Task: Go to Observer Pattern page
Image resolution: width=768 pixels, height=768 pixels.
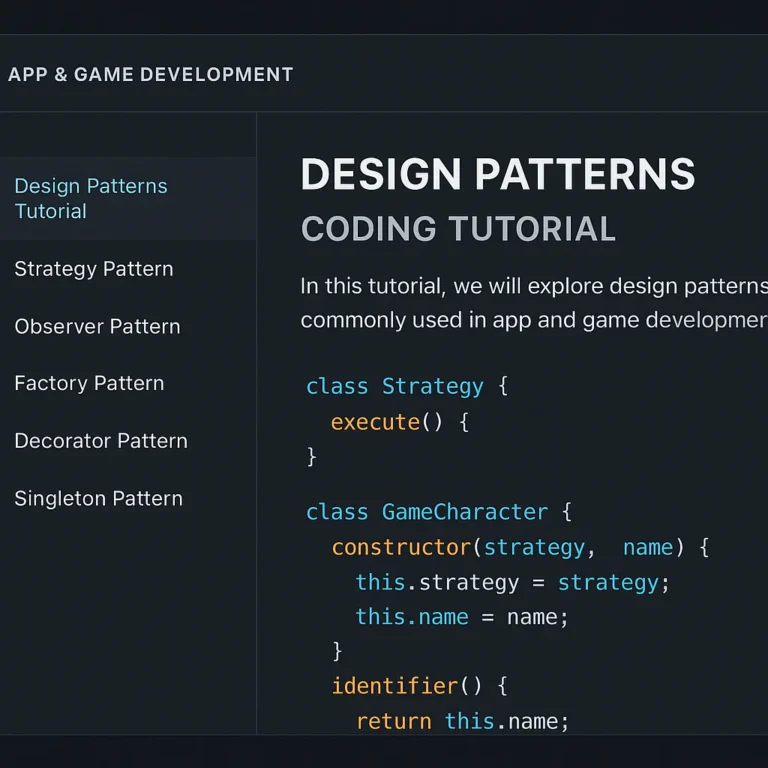Action: pos(97,326)
